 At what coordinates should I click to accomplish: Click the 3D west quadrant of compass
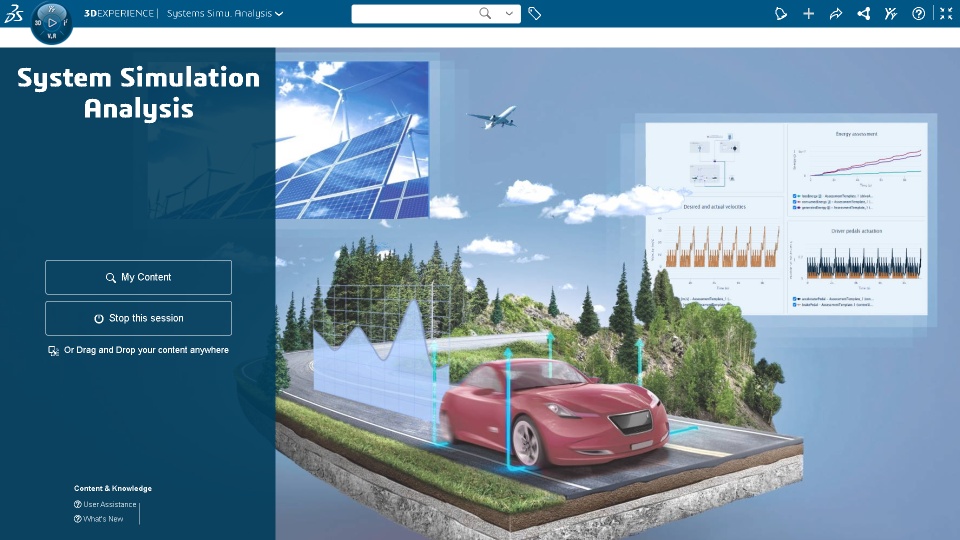(x=38, y=23)
